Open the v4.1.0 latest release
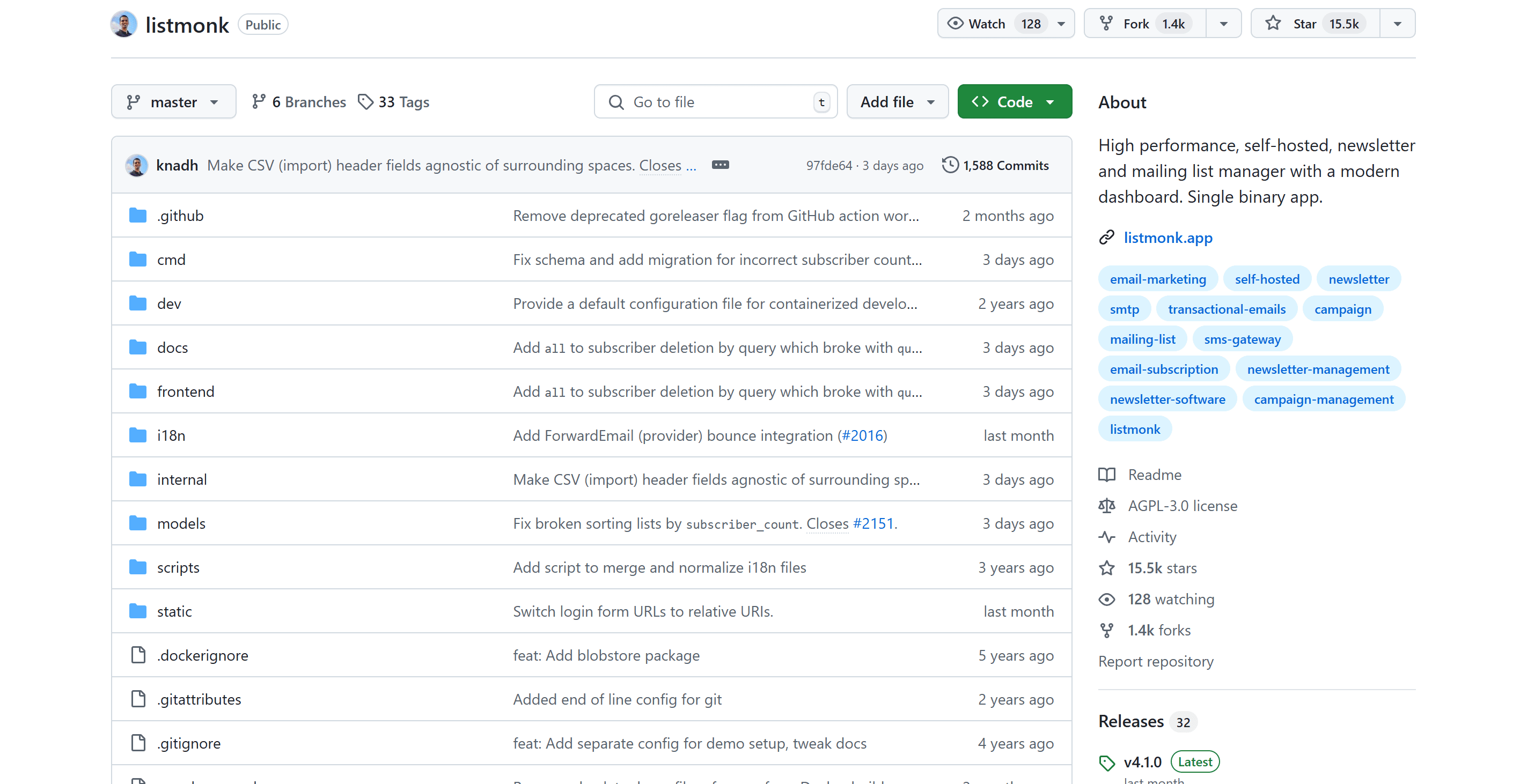The height and width of the screenshot is (784, 1520). pyautogui.click(x=1142, y=761)
